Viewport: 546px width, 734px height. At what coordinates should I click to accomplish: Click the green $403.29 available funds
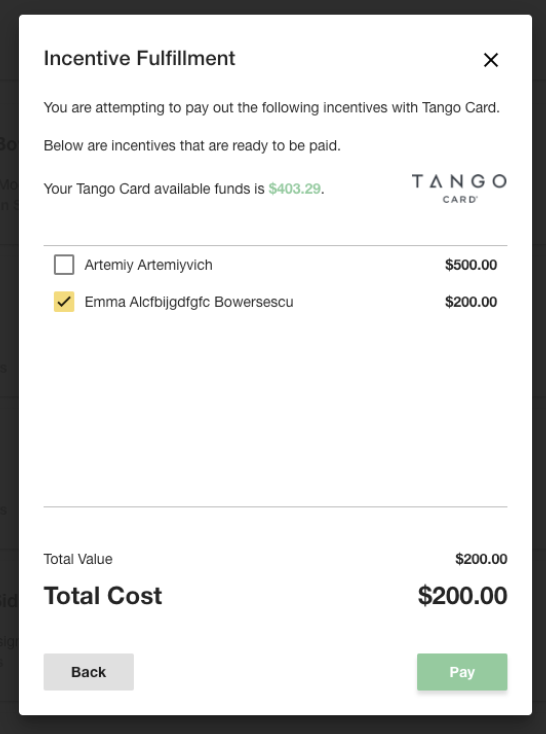coord(295,189)
